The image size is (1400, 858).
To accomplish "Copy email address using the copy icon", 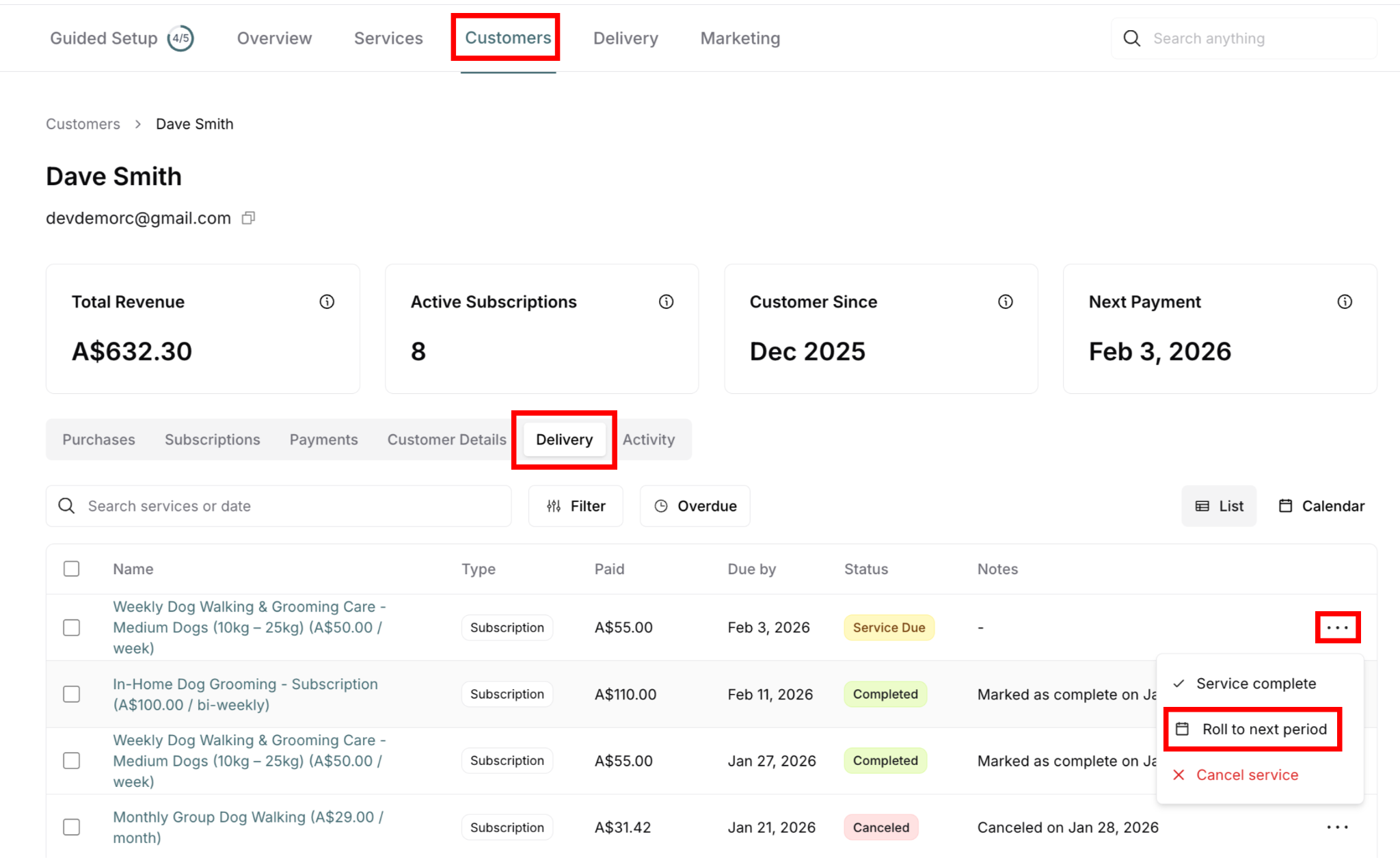I will click(249, 218).
